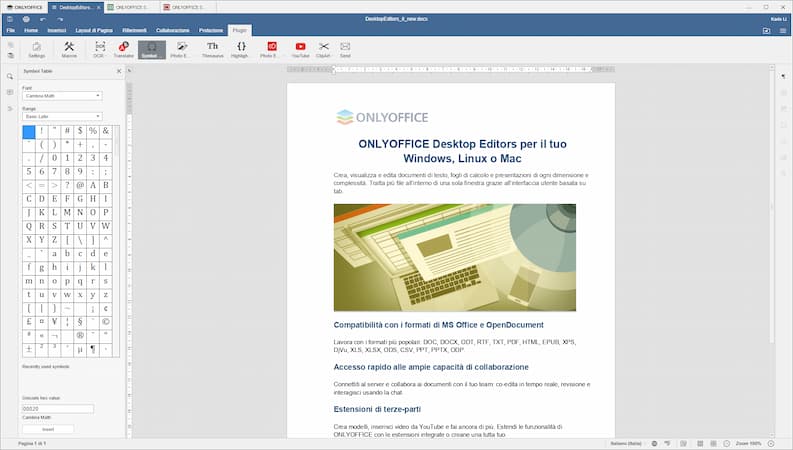Select the Plugin tab

click(x=240, y=30)
